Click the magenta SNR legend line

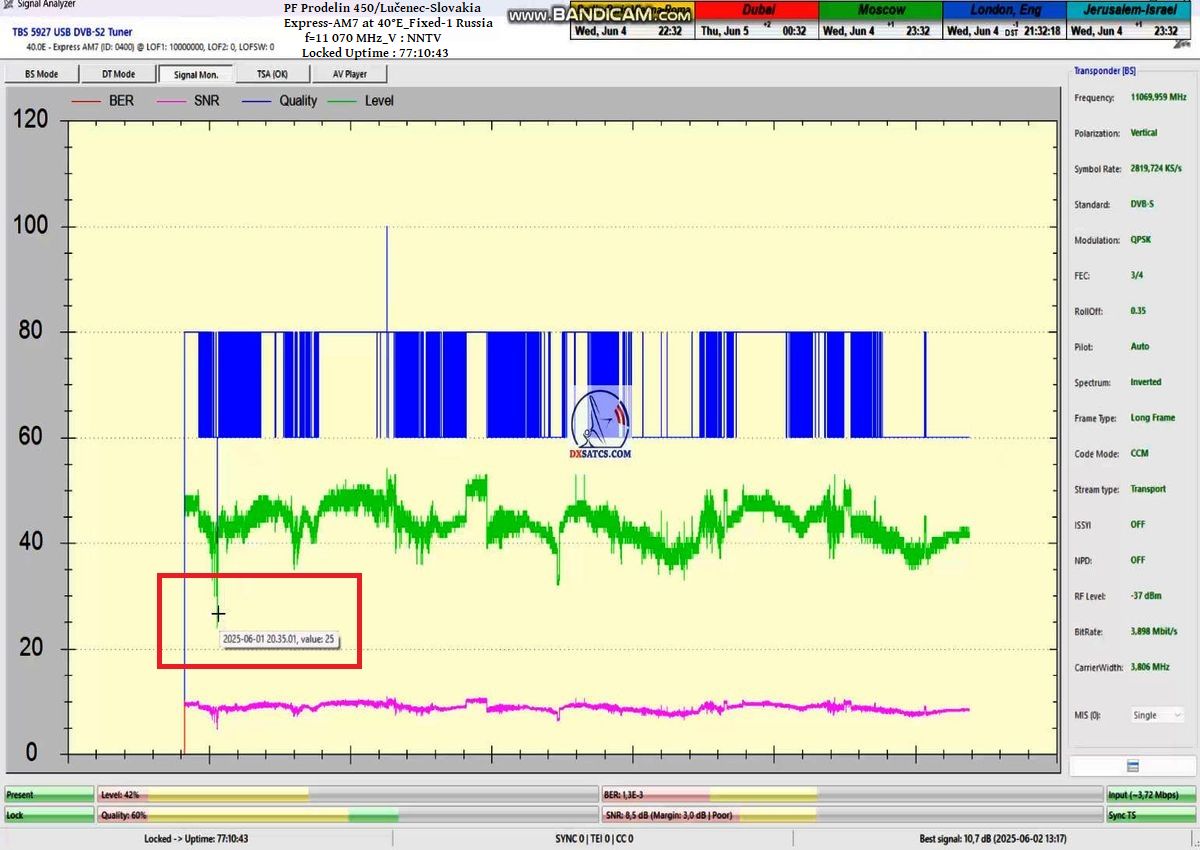coord(172,101)
